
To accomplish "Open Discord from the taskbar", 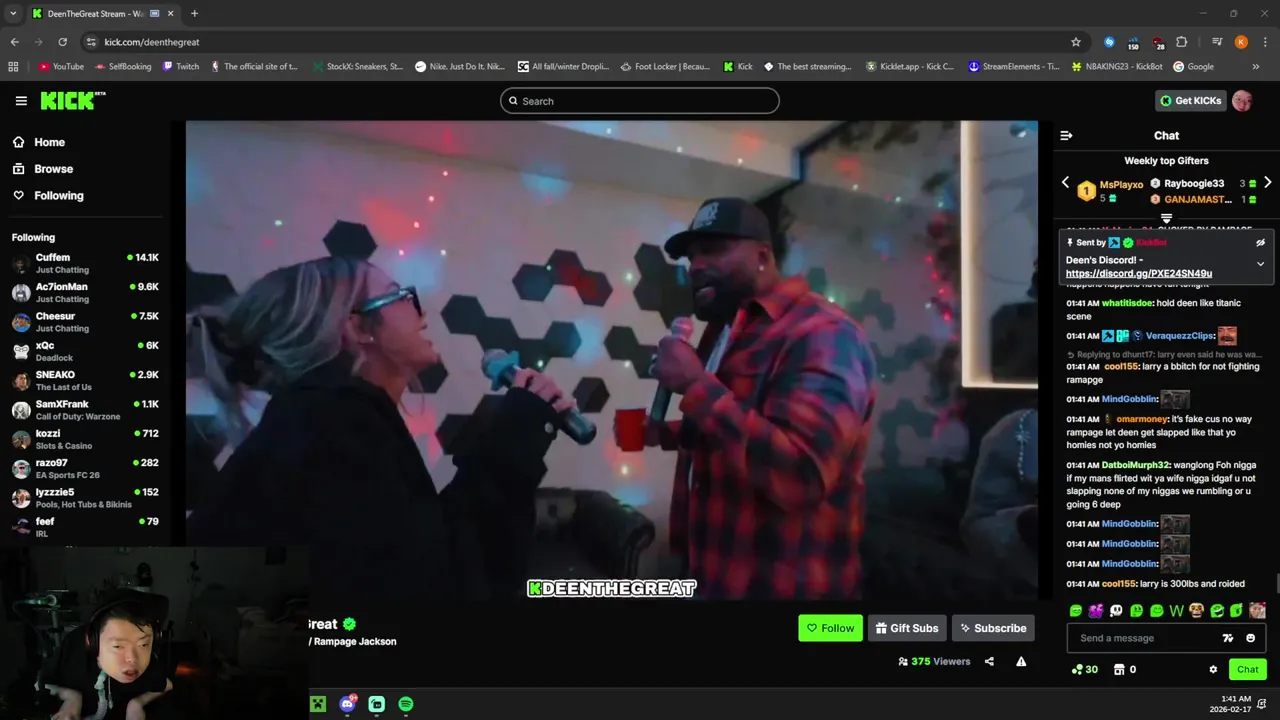I will click(x=347, y=704).
